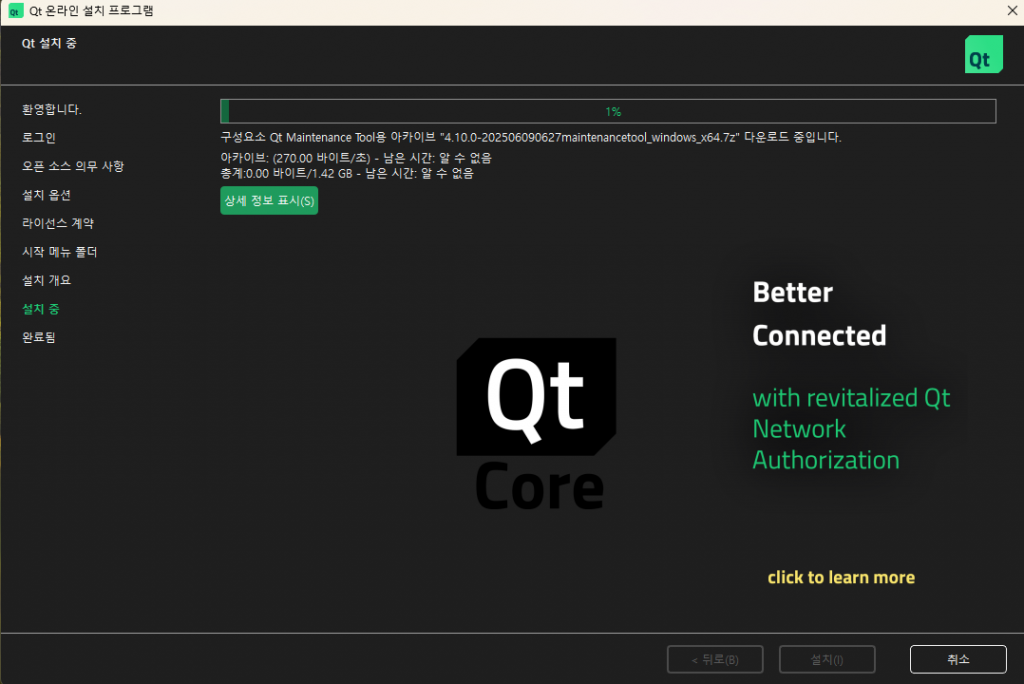Close the Qt online installer window
Viewport: 1024px width, 684px height.
pos(1011,11)
